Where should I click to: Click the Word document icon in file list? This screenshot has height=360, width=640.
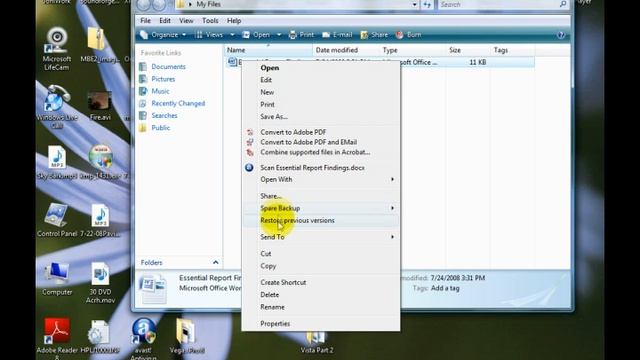click(232, 62)
